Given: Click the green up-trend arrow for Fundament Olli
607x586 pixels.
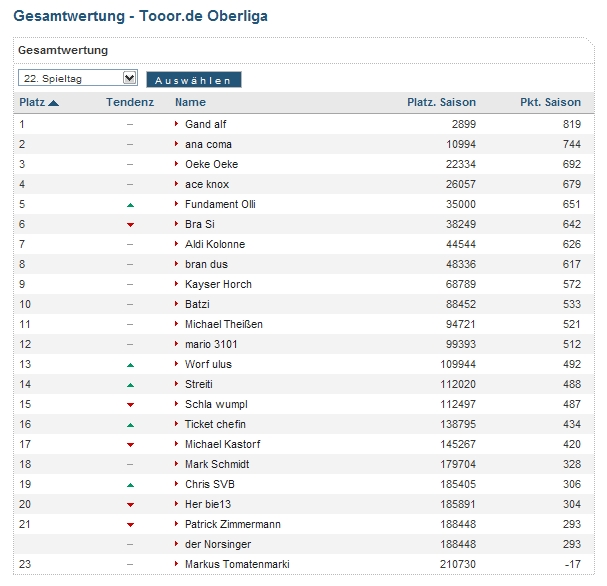Looking at the screenshot, I should (130, 205).
